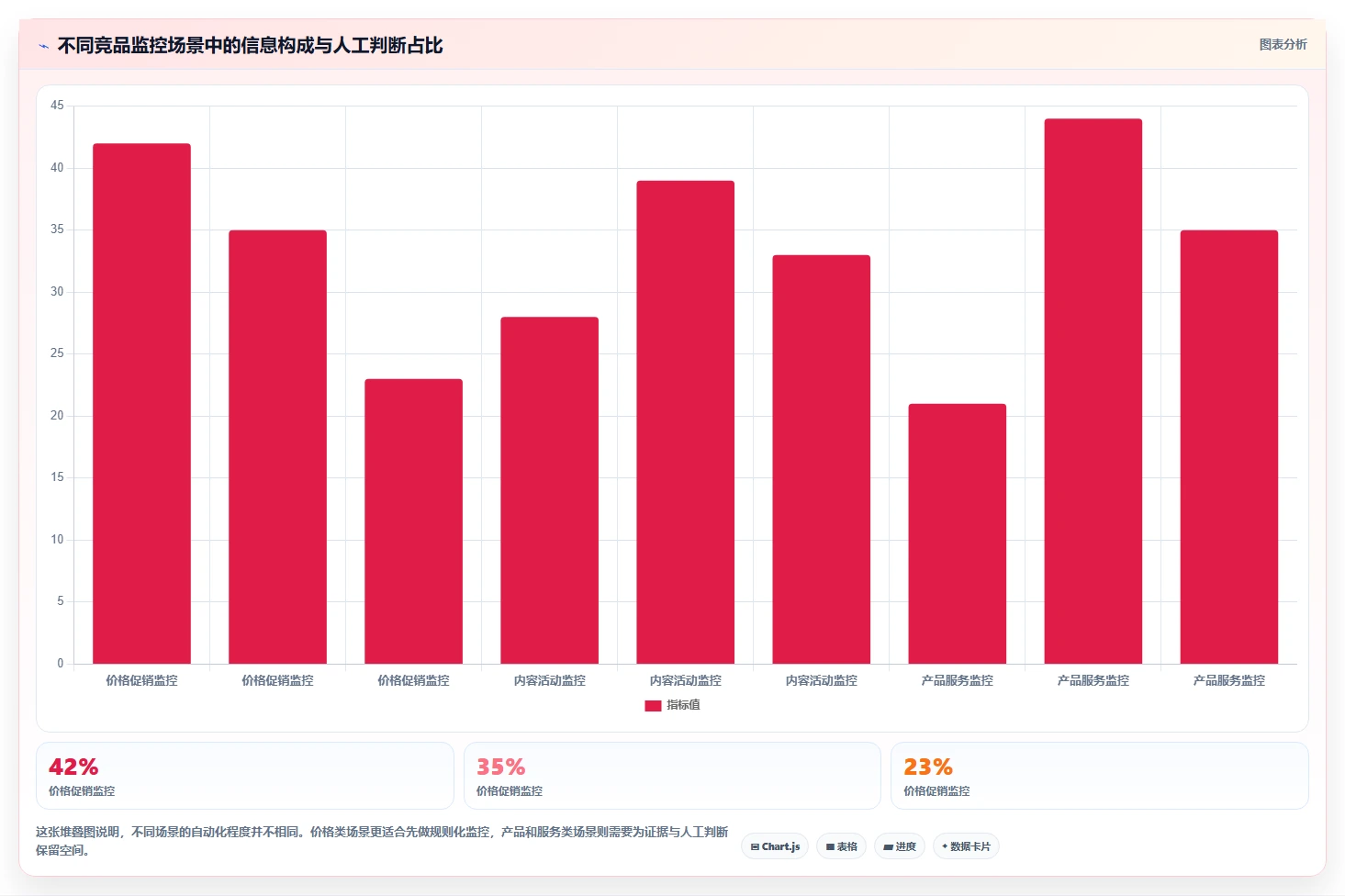Screen dimensions: 1345x896
Task: Click the y-axis tick label 40
Action: point(57,168)
